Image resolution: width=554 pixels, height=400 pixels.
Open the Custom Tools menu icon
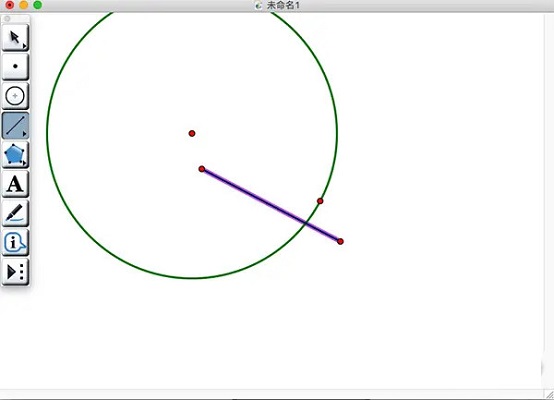click(x=15, y=272)
